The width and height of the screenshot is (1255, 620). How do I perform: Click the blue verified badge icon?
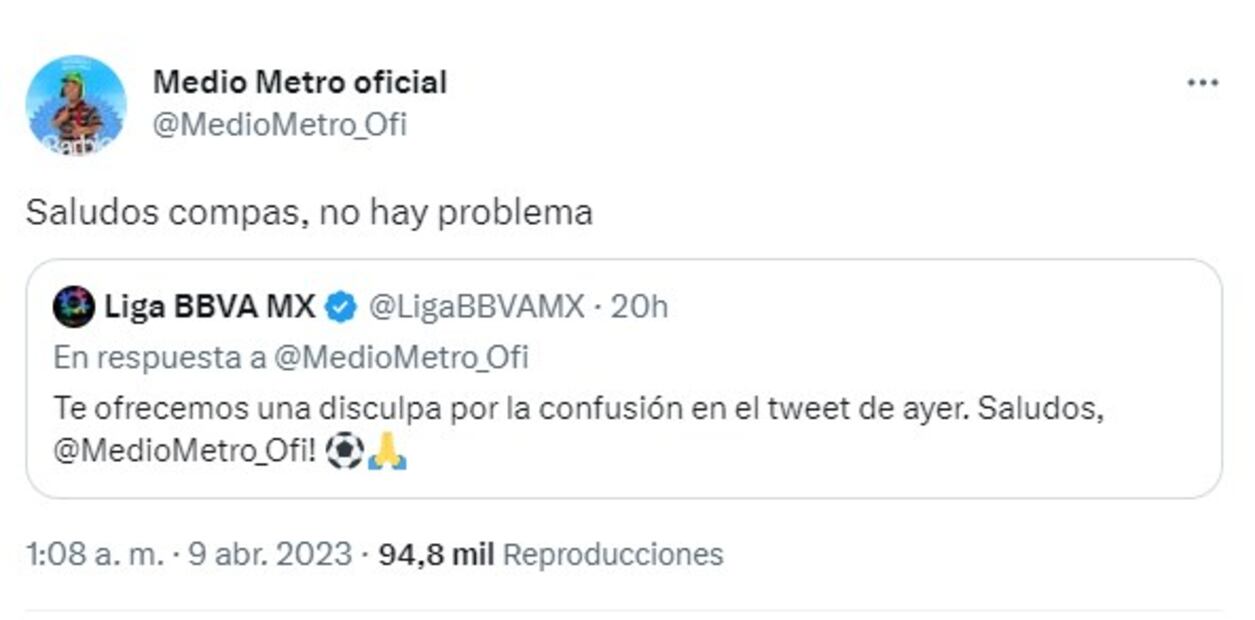(x=342, y=307)
